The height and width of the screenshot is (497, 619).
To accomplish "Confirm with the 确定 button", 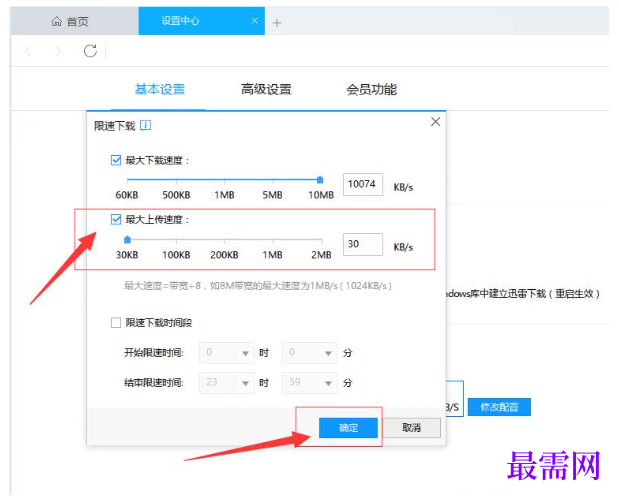I will tap(348, 428).
